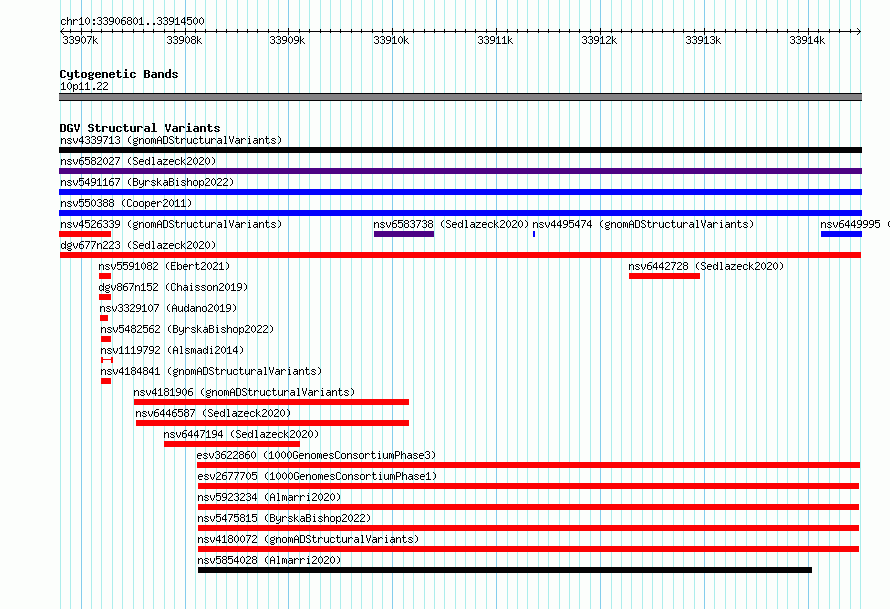Click the red nsv4184841 variant bar
Viewport: 890px width, 609px height.
point(106,381)
